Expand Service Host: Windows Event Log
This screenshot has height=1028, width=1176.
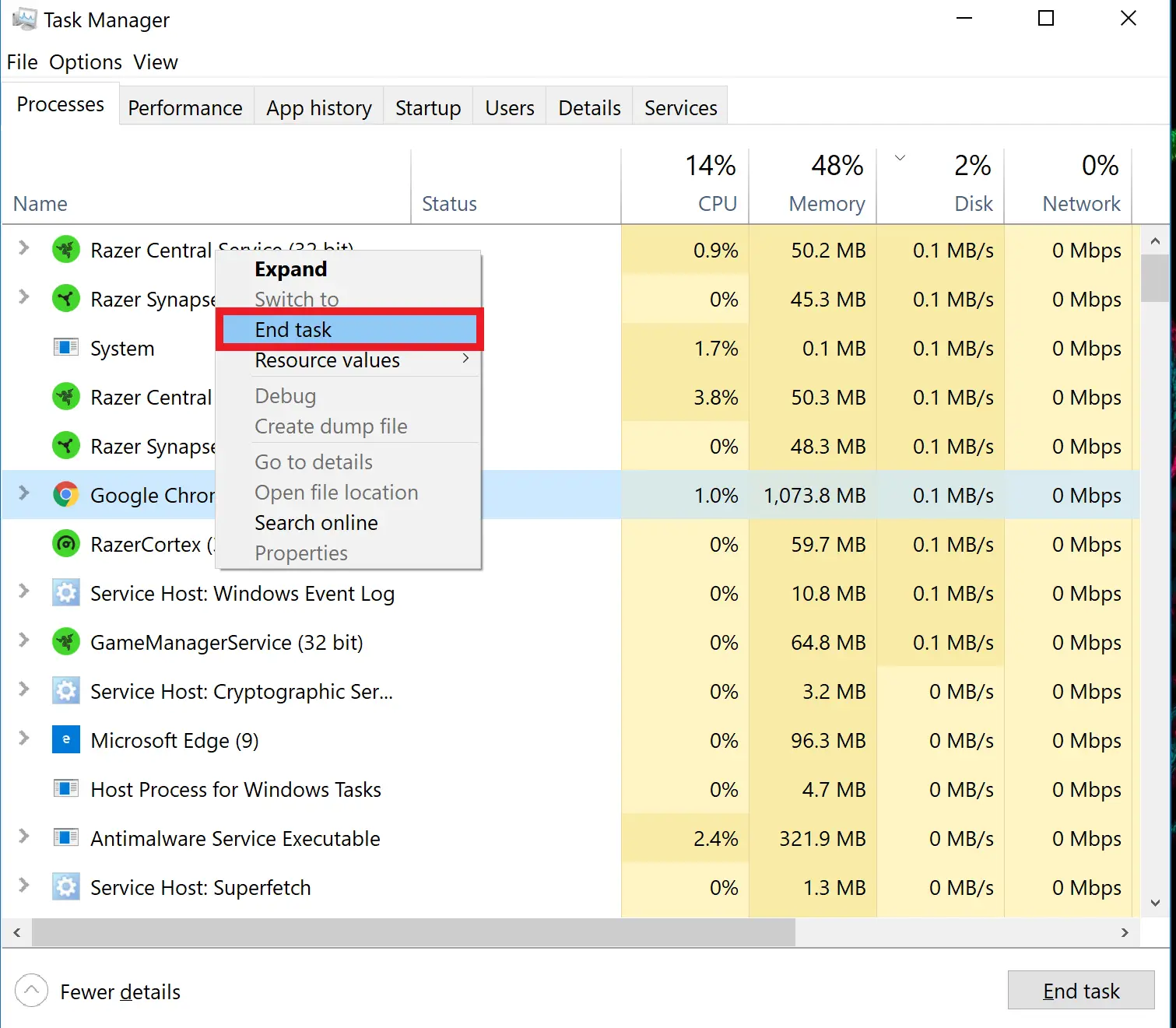pyautogui.click(x=24, y=591)
